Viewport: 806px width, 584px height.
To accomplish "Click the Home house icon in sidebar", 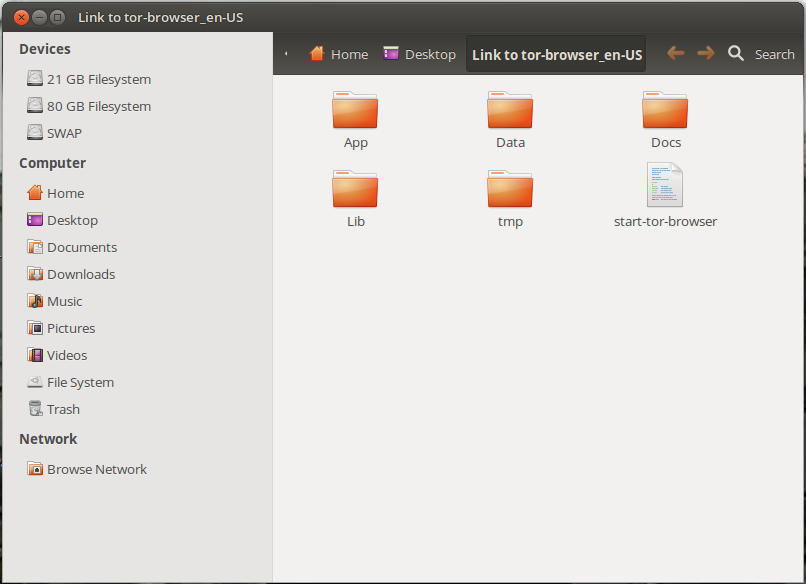I will (34, 193).
